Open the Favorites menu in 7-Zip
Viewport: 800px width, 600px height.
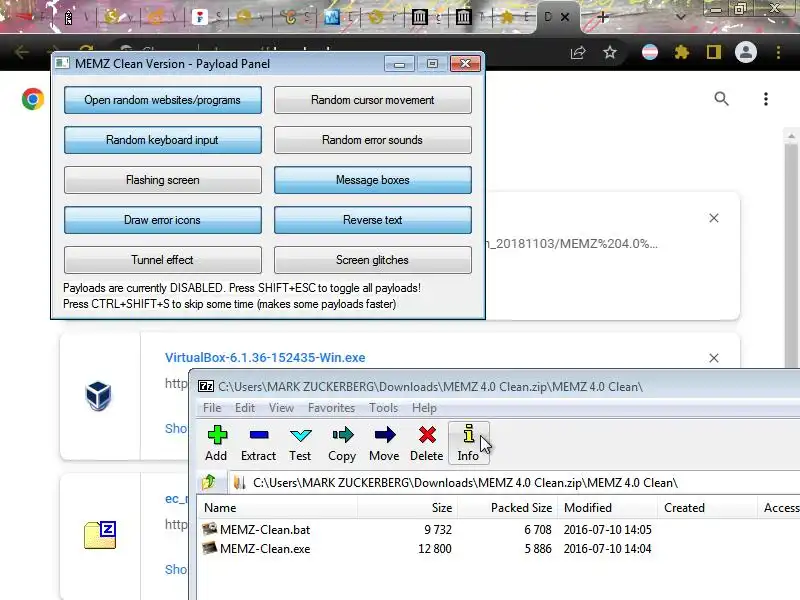[331, 408]
